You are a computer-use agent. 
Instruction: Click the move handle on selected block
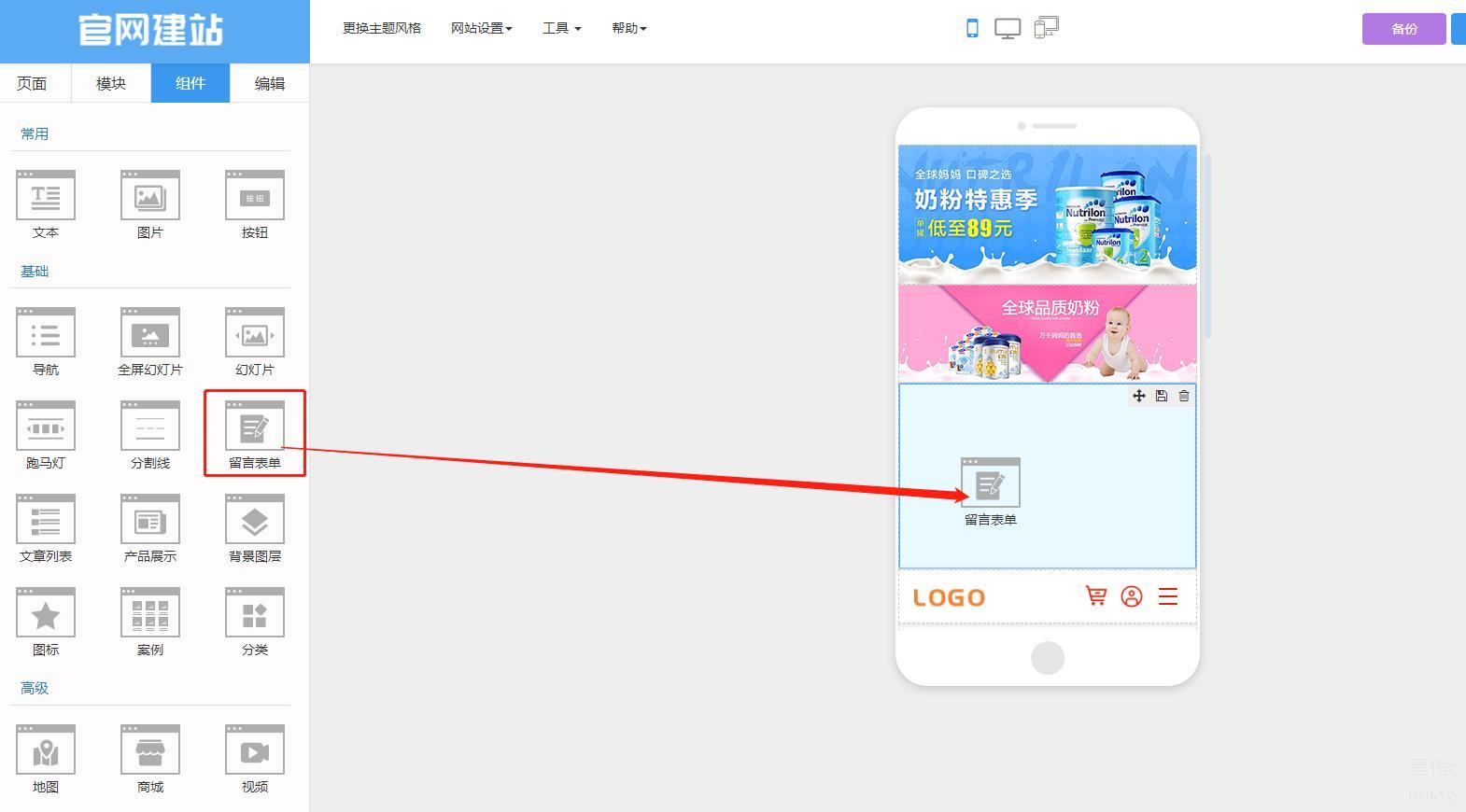tap(1138, 396)
